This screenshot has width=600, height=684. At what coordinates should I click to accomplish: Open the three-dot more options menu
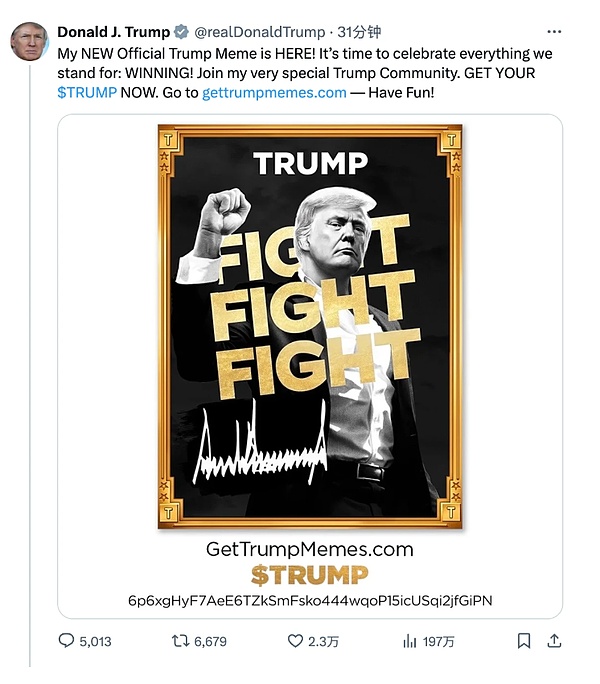(x=554, y=32)
